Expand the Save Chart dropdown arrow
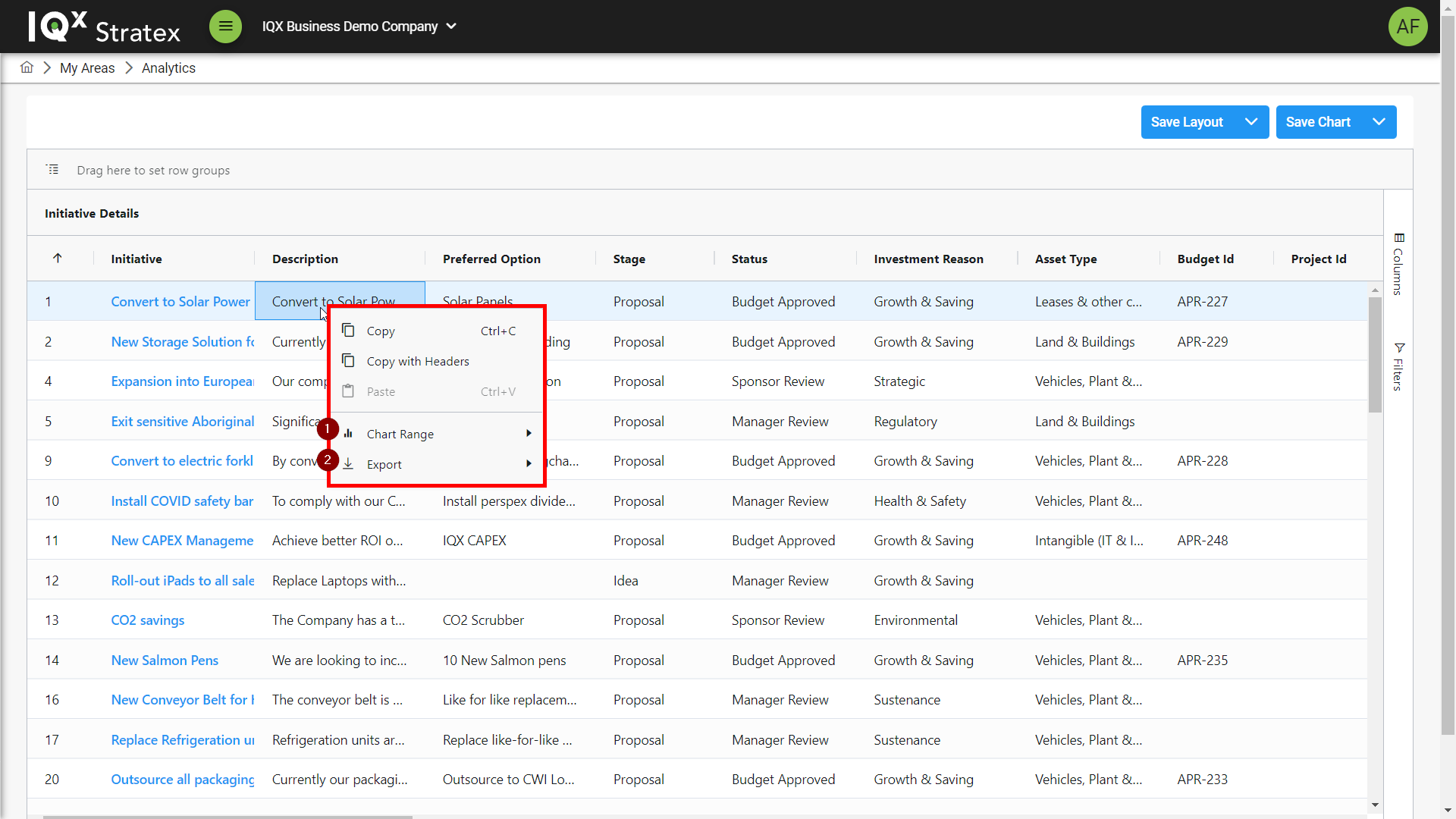1456x819 pixels. click(x=1379, y=122)
